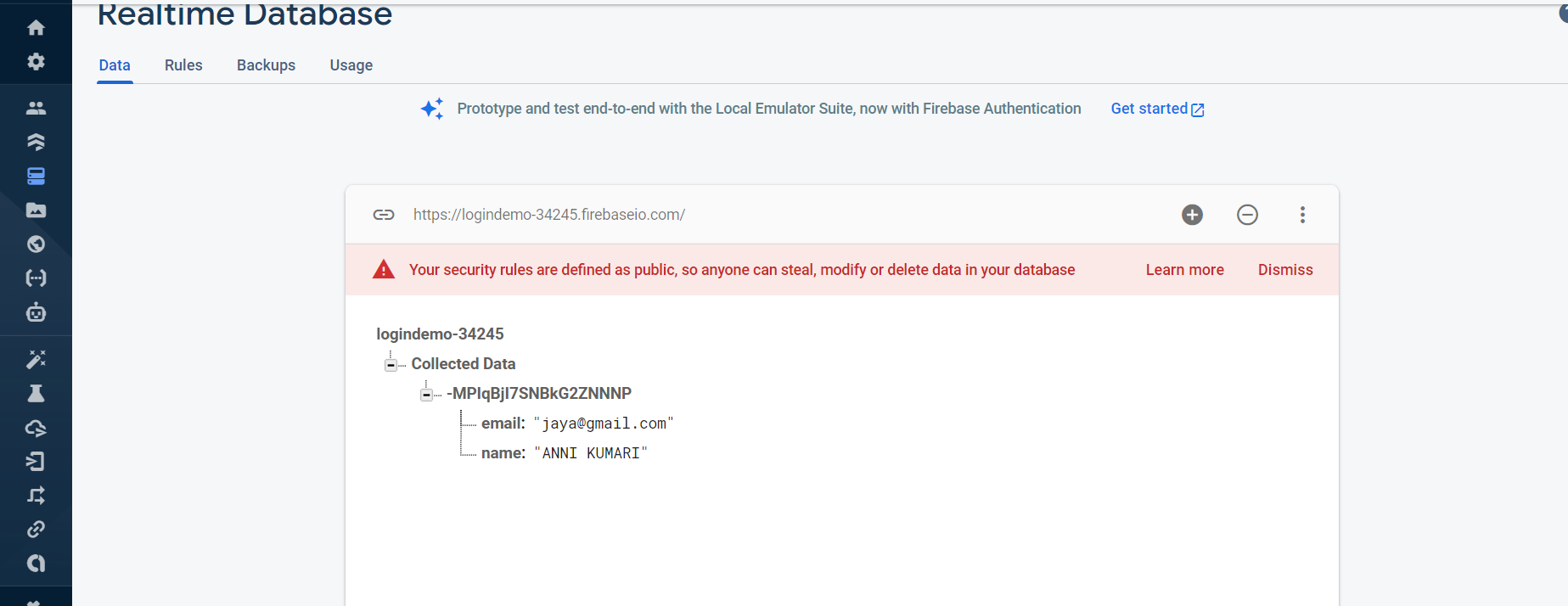Open Authentication users icon in sidebar

36,108
